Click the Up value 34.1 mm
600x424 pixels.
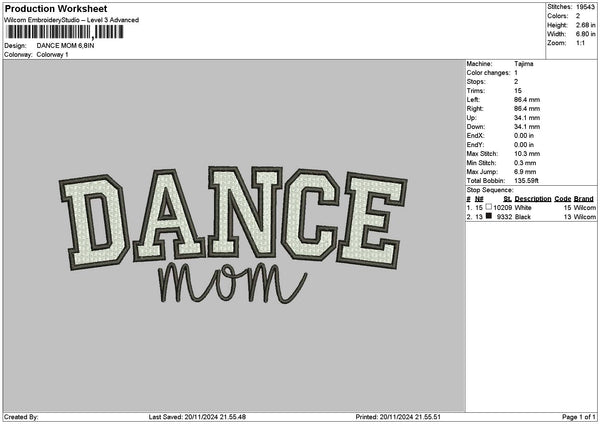pyautogui.click(x=527, y=118)
